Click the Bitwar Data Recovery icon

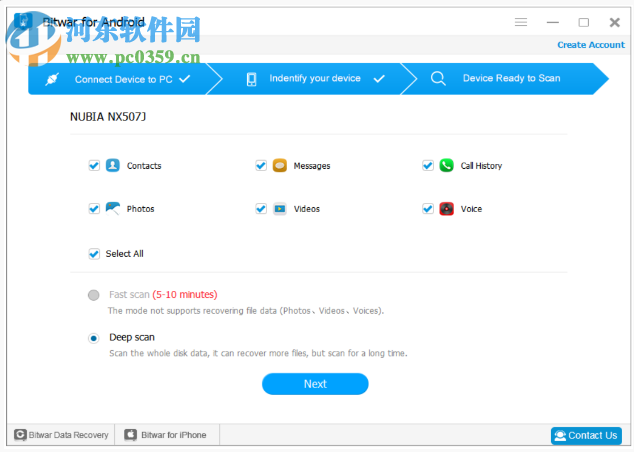tap(20, 435)
